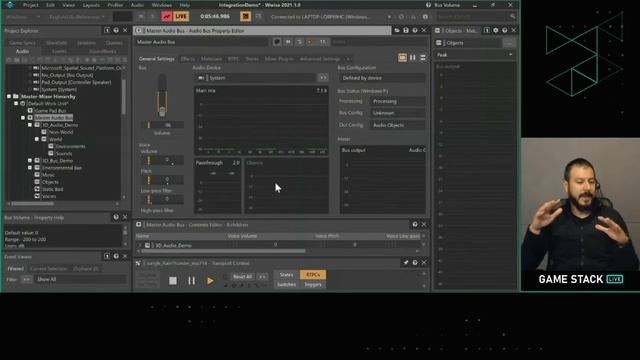Toggle the LIVE editing button

coord(181,16)
